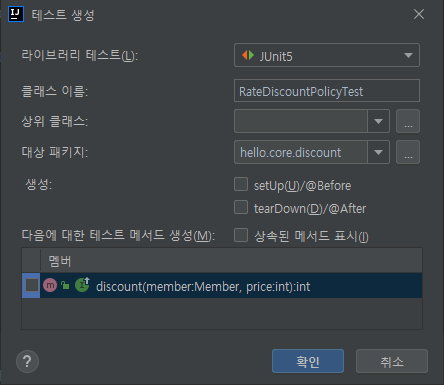Click the green implements-interface icon
The height and width of the screenshot is (385, 444).
[x=82, y=285]
